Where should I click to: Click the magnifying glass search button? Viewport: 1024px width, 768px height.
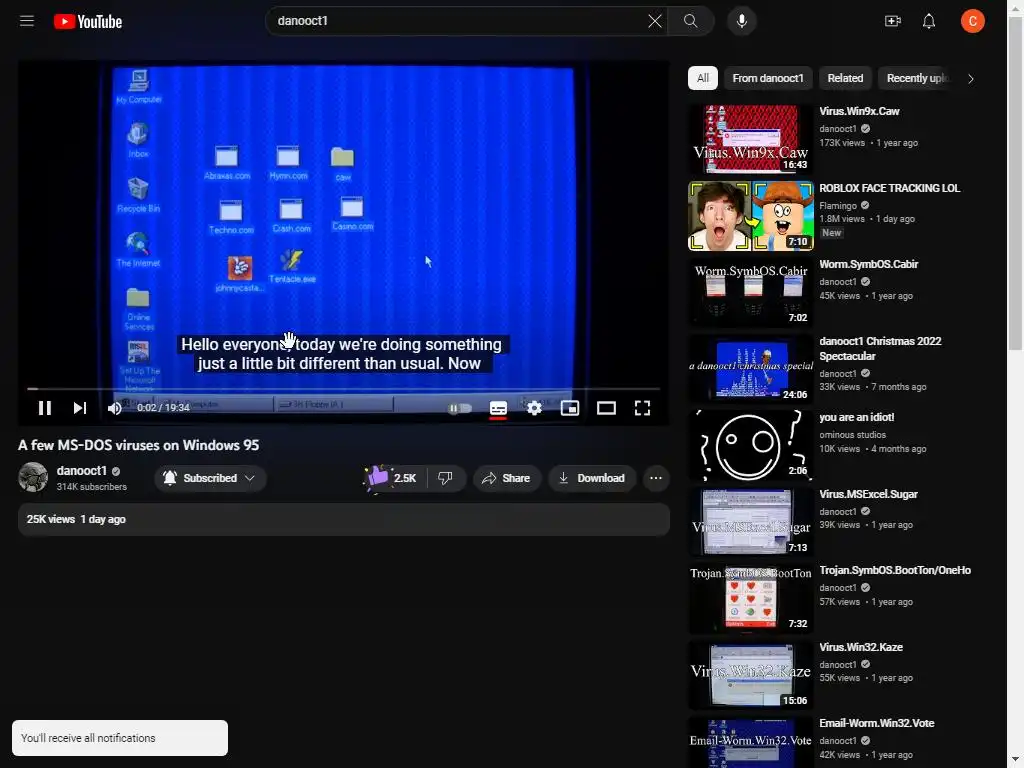pyautogui.click(x=690, y=21)
